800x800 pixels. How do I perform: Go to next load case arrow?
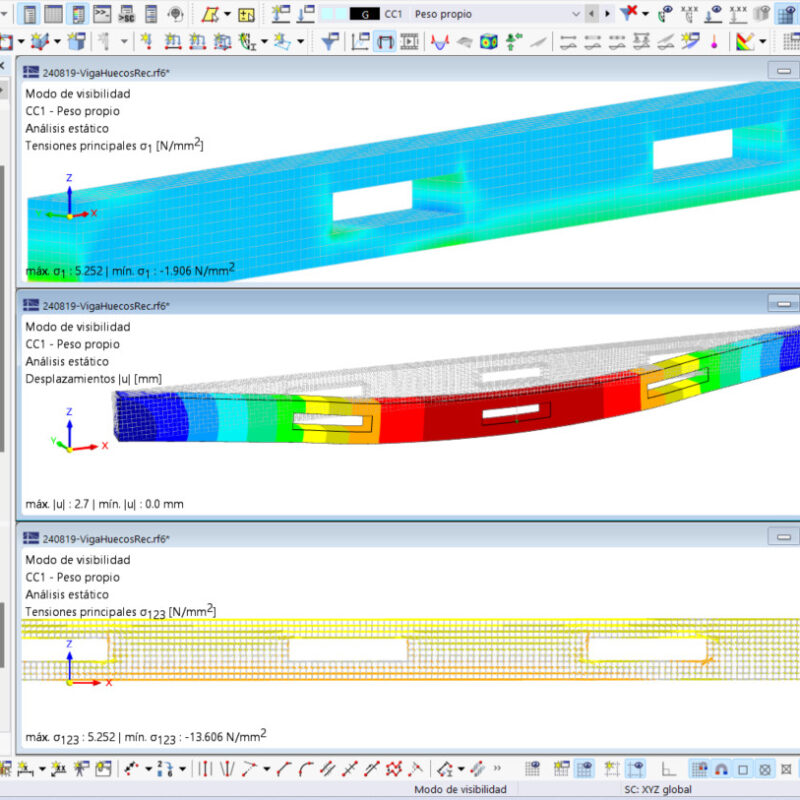point(607,14)
